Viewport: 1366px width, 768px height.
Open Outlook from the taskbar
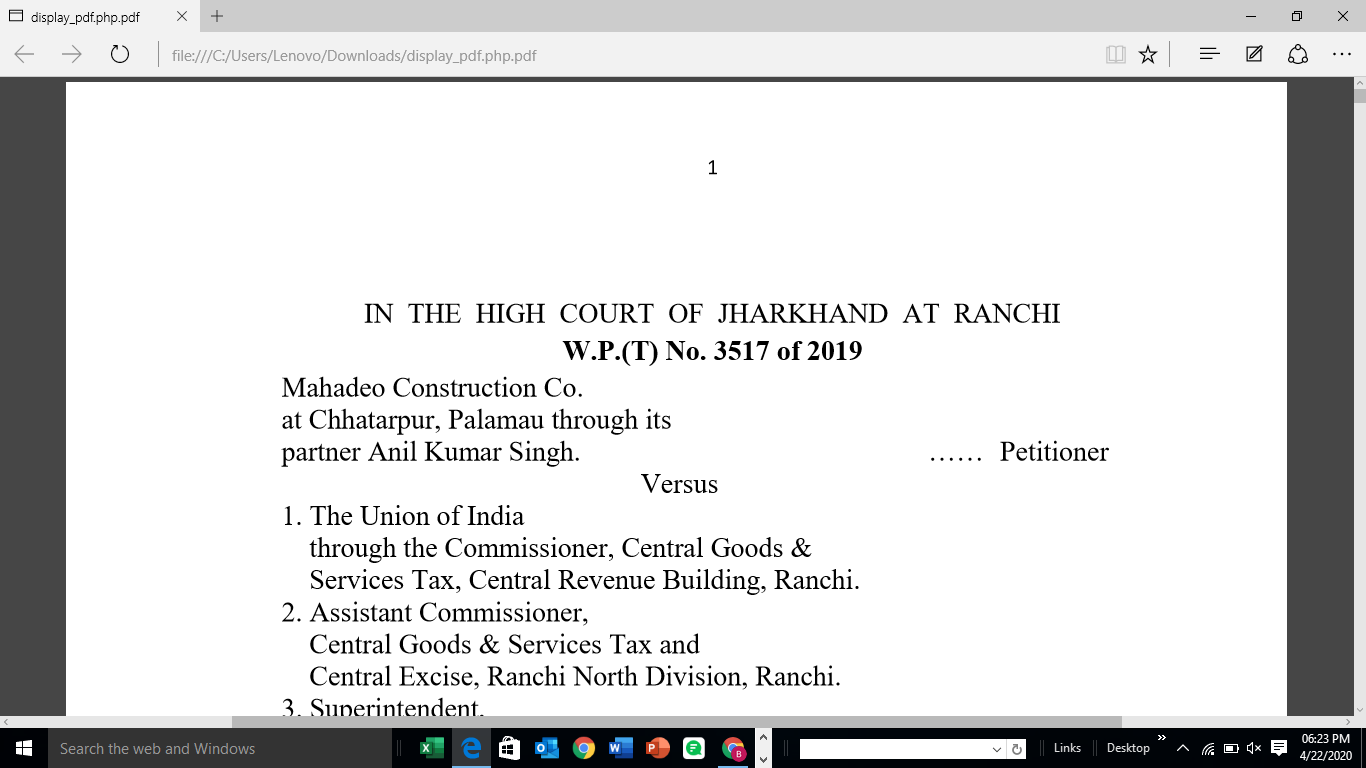pos(546,748)
